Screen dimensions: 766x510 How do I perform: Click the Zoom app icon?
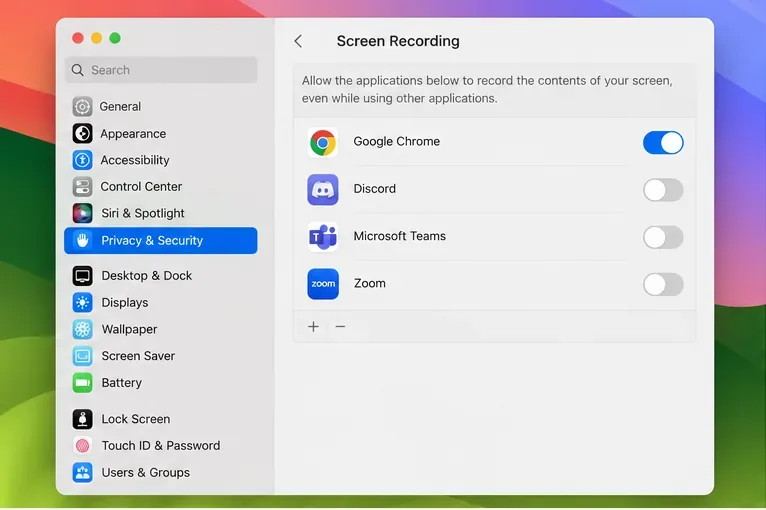(322, 284)
